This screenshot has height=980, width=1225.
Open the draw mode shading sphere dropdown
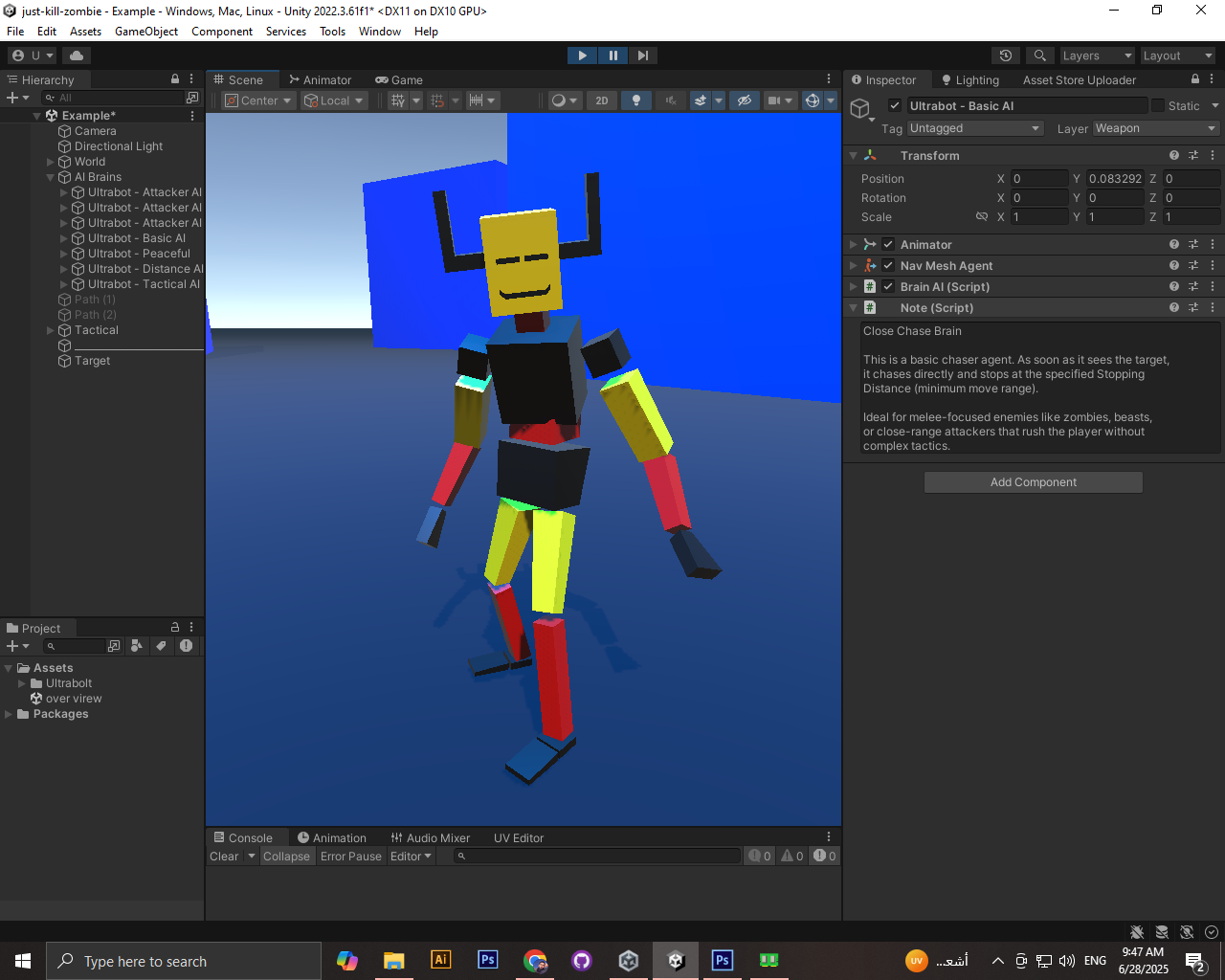pyautogui.click(x=565, y=100)
